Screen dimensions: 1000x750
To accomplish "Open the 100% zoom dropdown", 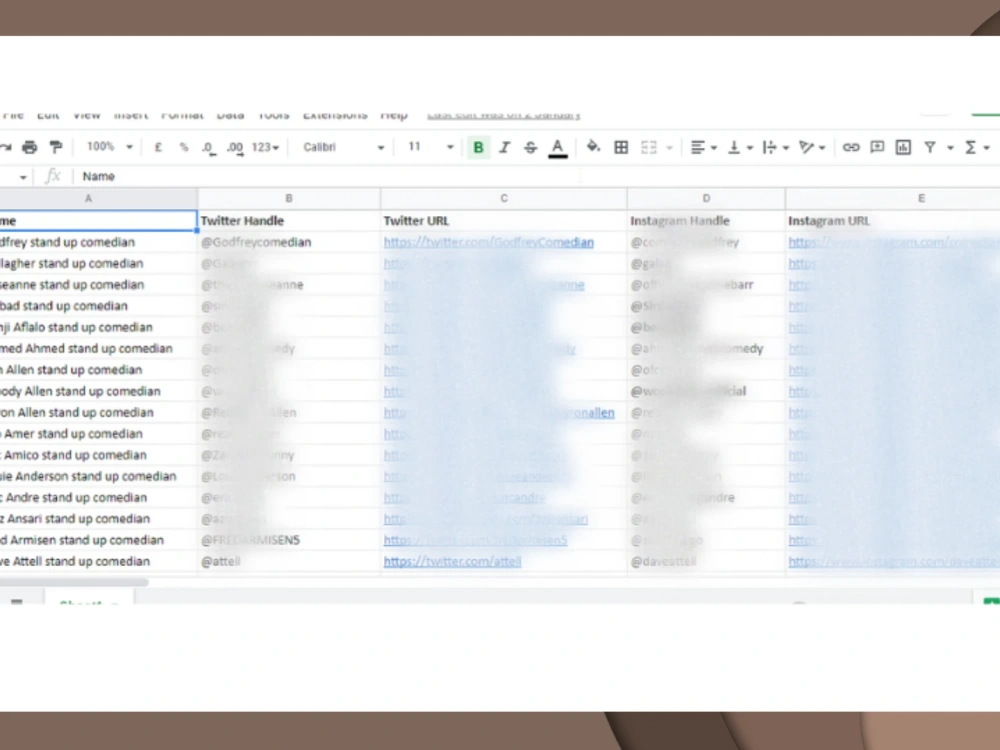I will (109, 147).
